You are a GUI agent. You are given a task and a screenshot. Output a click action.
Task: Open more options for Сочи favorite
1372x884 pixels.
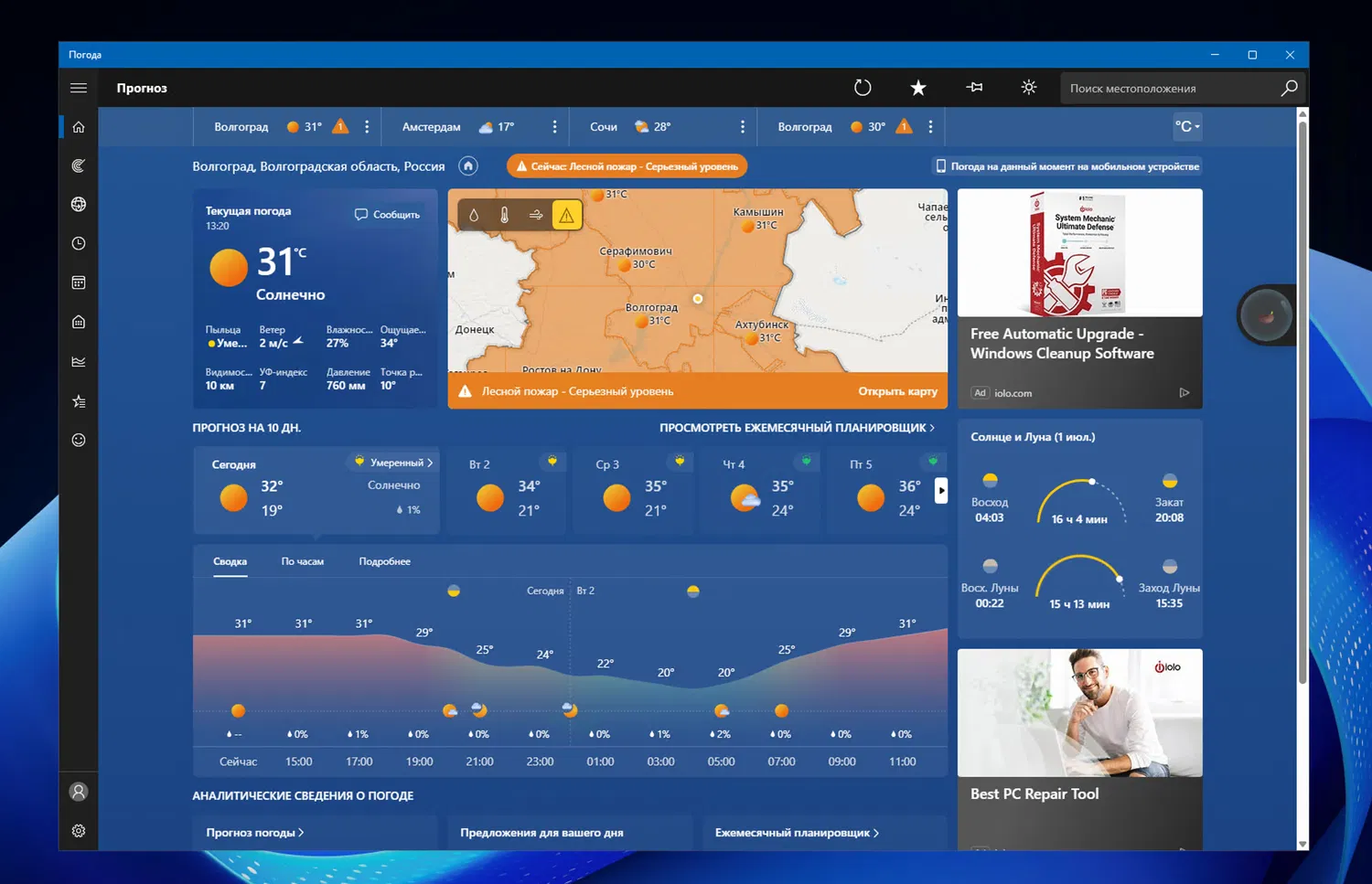coord(742,127)
